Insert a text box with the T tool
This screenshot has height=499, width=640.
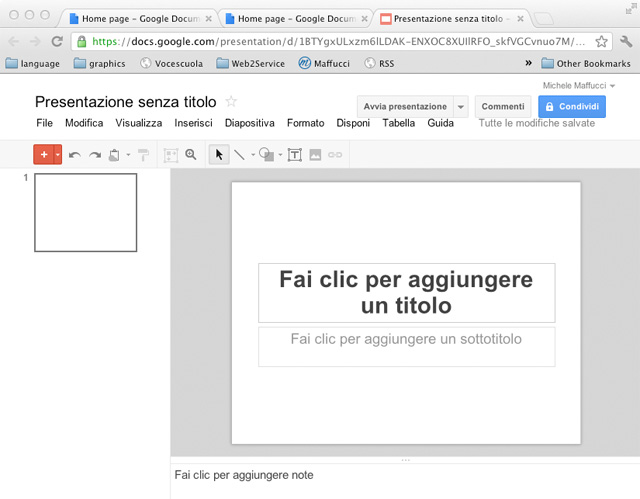point(295,155)
